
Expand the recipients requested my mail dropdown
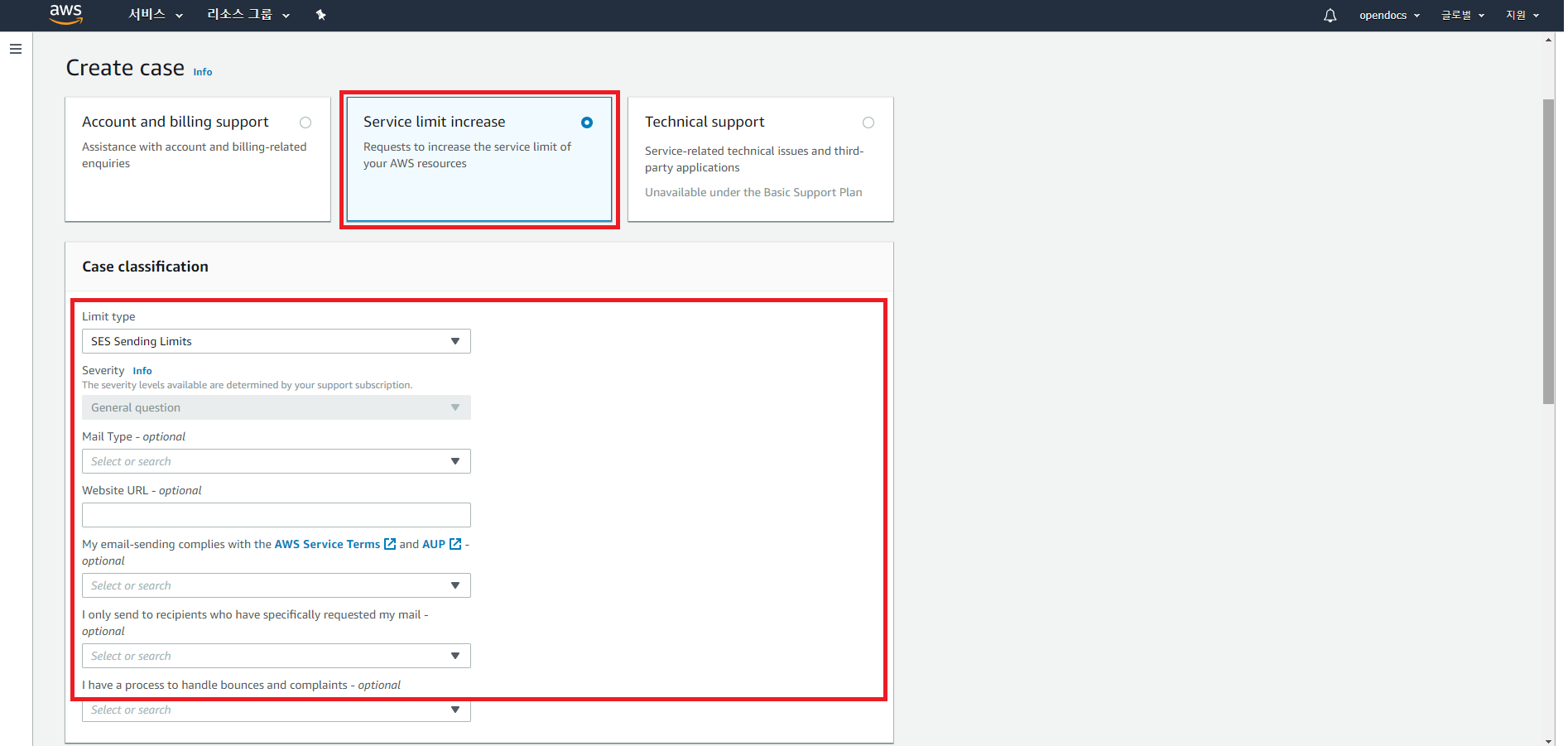(277, 656)
